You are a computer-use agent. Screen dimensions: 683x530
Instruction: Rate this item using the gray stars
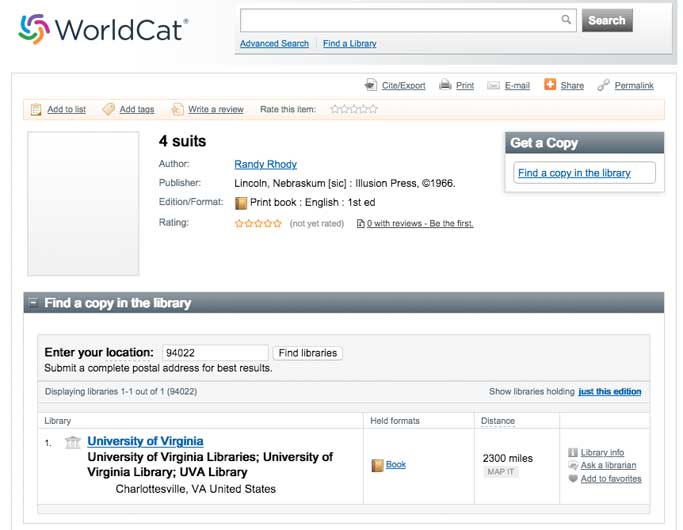coord(354,109)
